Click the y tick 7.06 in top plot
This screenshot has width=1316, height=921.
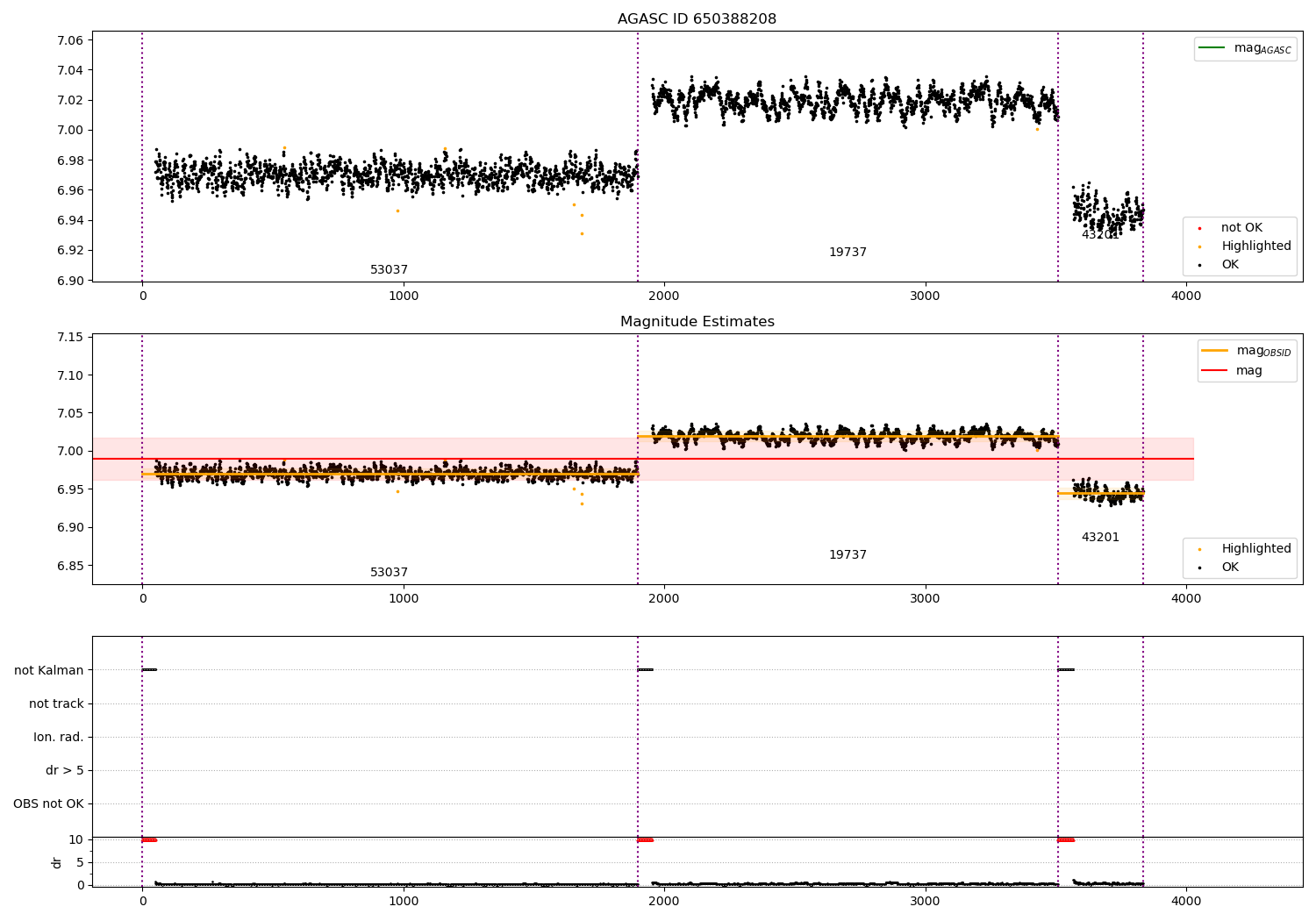[x=70, y=40]
